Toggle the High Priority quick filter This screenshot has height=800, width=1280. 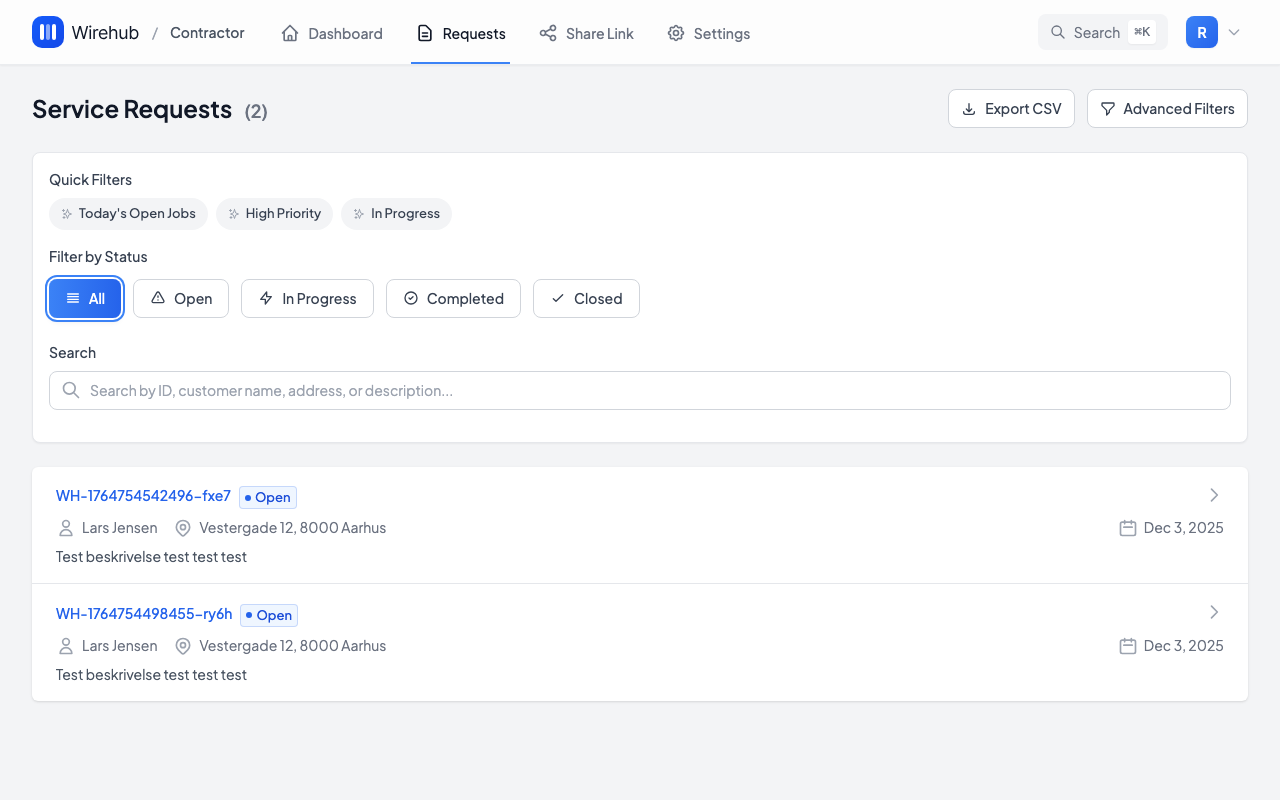click(274, 213)
